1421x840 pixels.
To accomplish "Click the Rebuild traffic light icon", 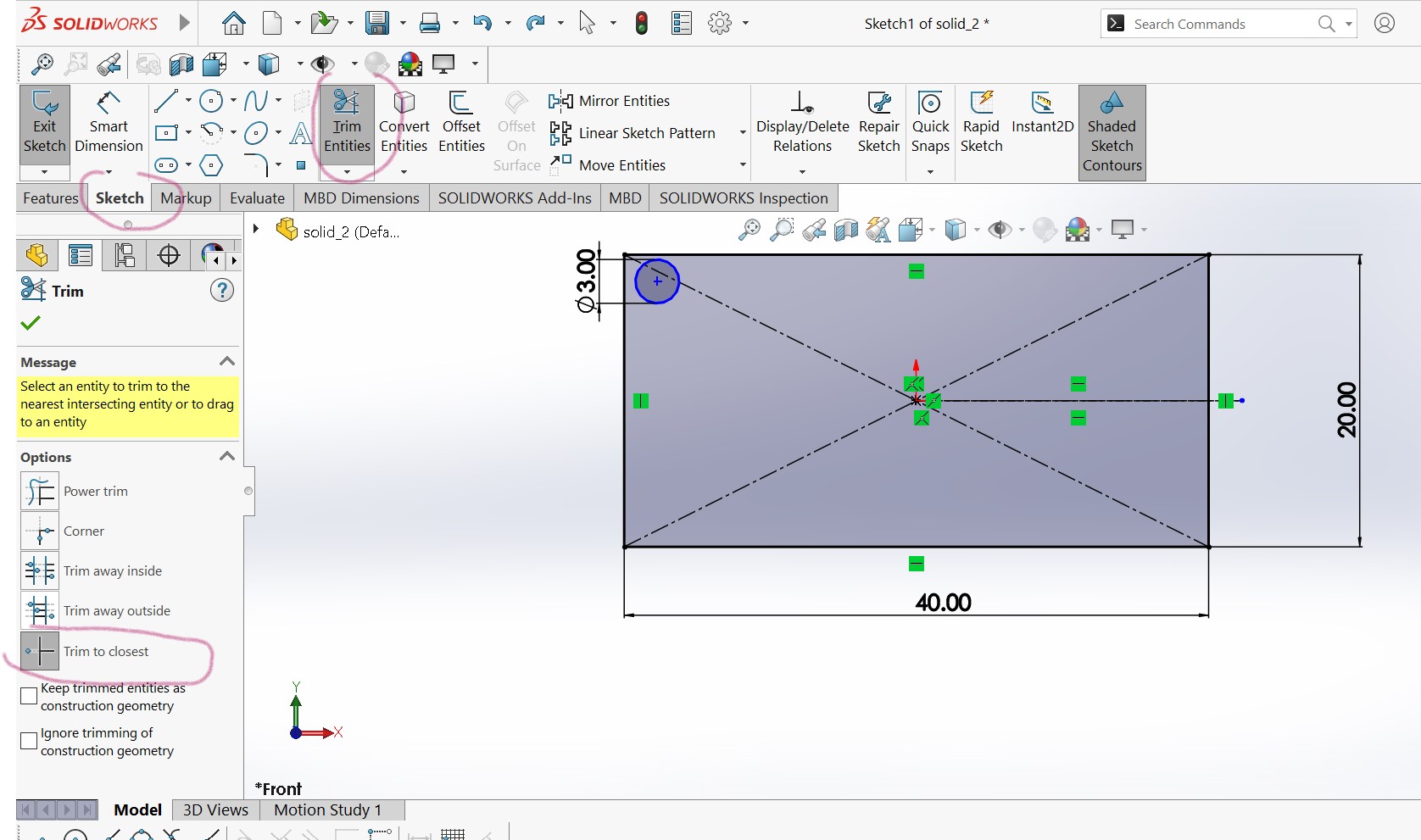I will (x=642, y=24).
